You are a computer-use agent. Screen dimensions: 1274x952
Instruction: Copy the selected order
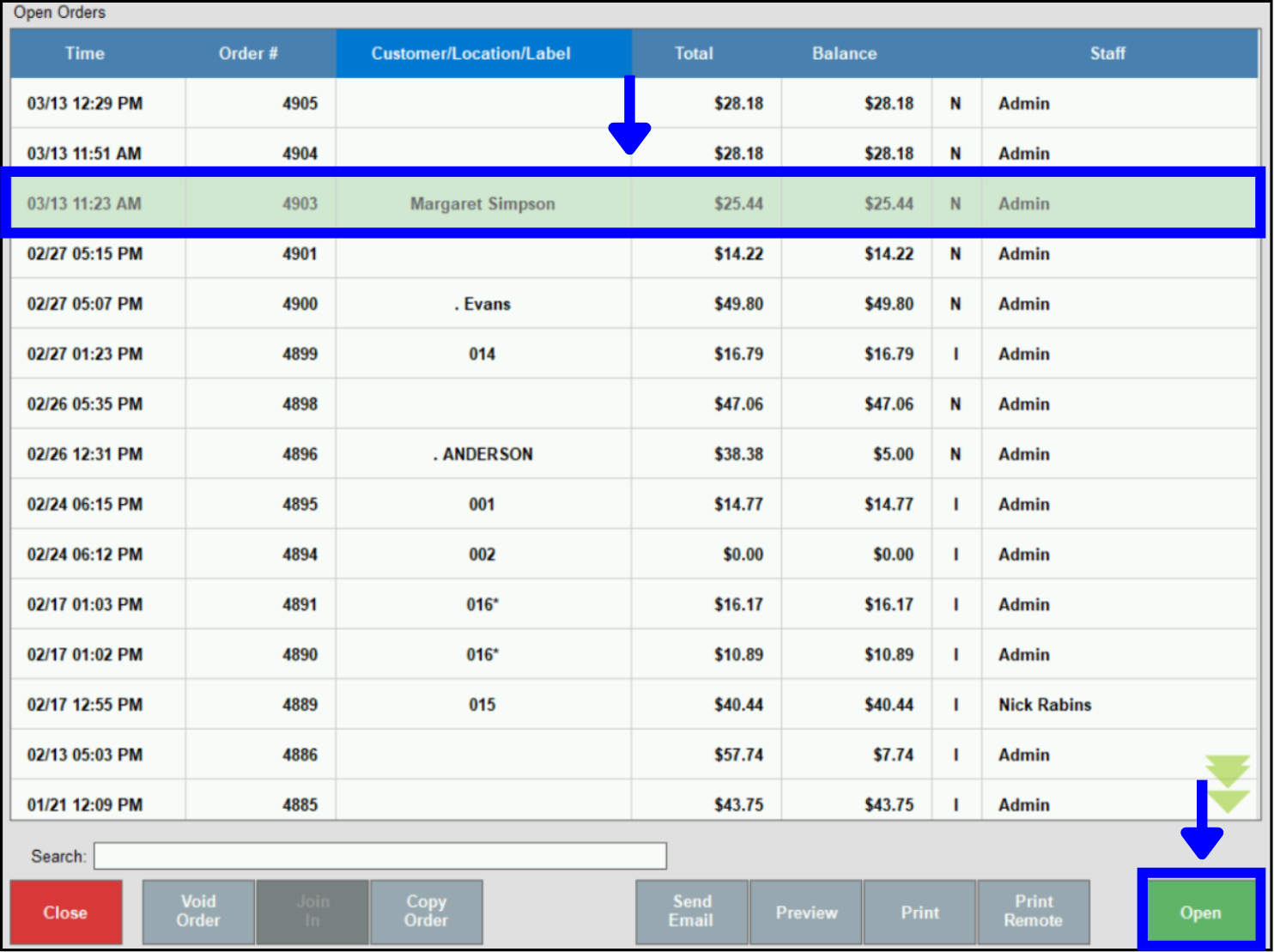[x=426, y=912]
